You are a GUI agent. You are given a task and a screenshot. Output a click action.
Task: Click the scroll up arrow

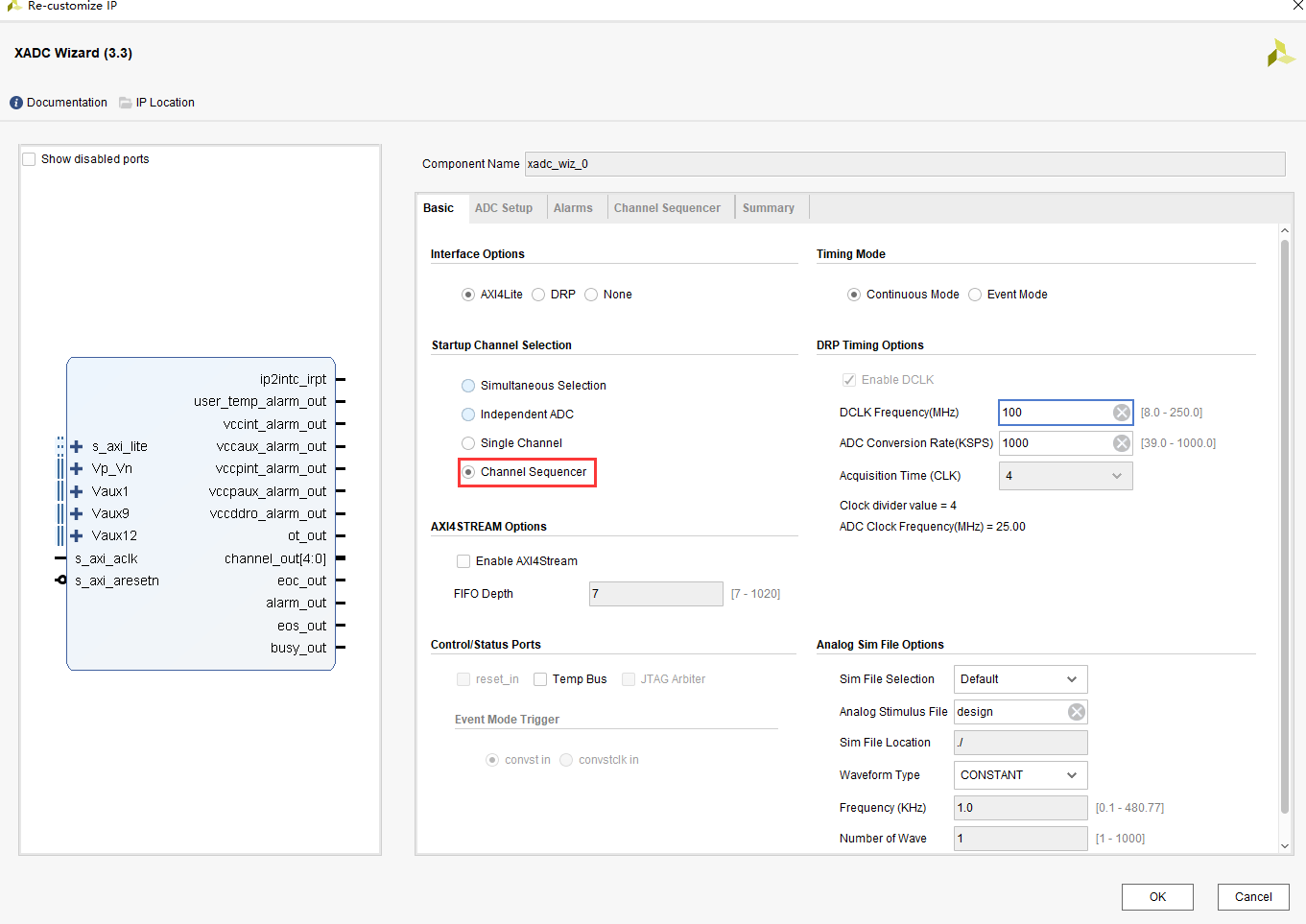(1285, 231)
